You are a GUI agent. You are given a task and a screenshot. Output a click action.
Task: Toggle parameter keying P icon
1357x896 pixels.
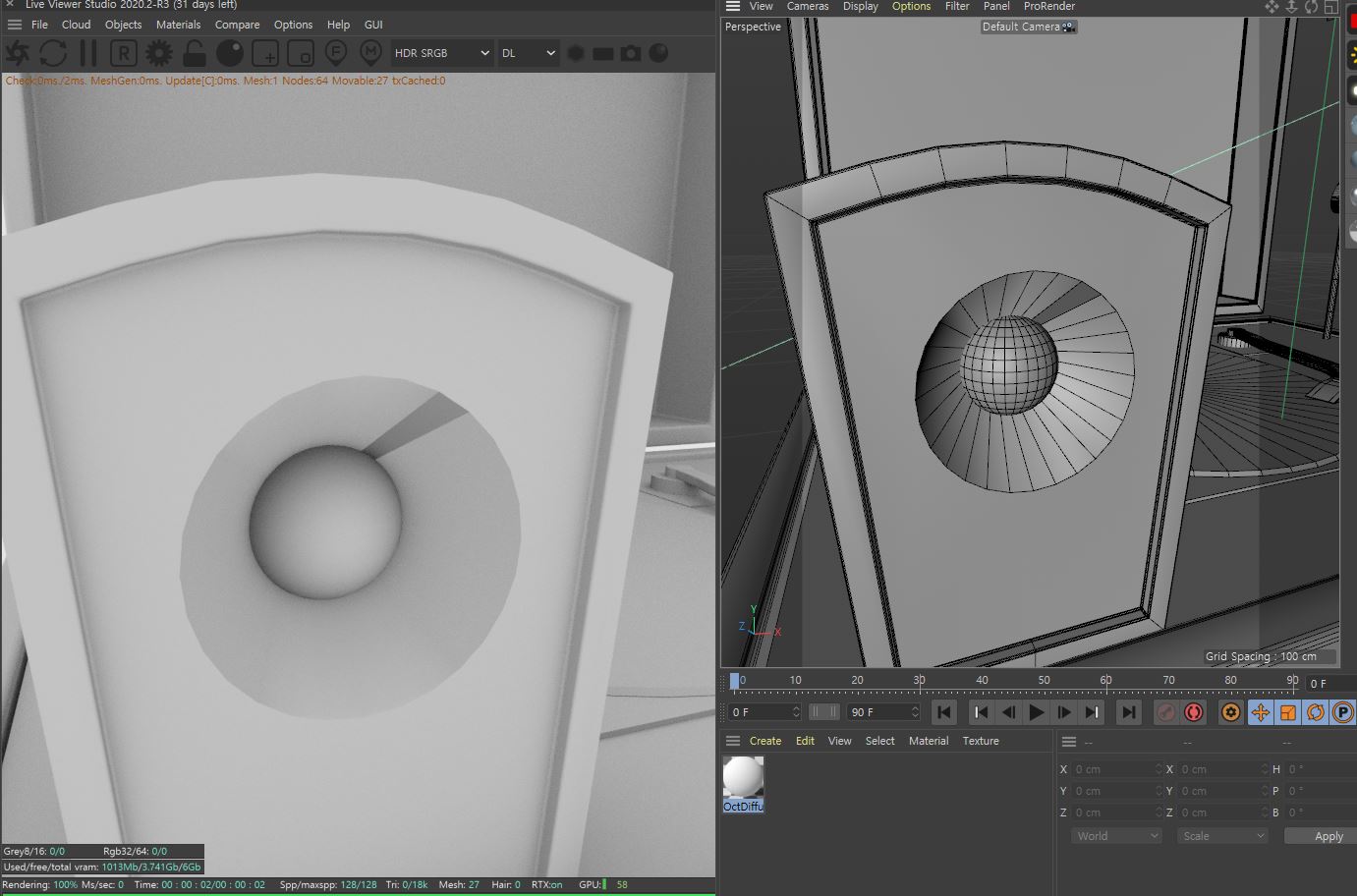tap(1342, 712)
